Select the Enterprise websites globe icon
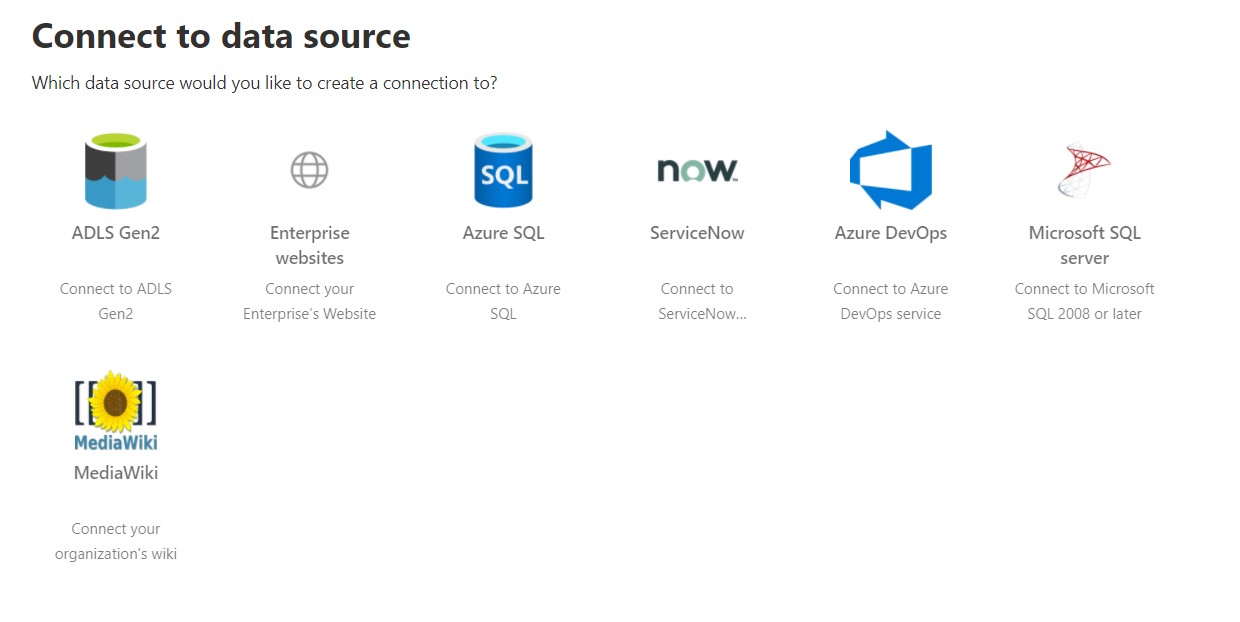Viewport: 1240px width, 622px height. 309,170
